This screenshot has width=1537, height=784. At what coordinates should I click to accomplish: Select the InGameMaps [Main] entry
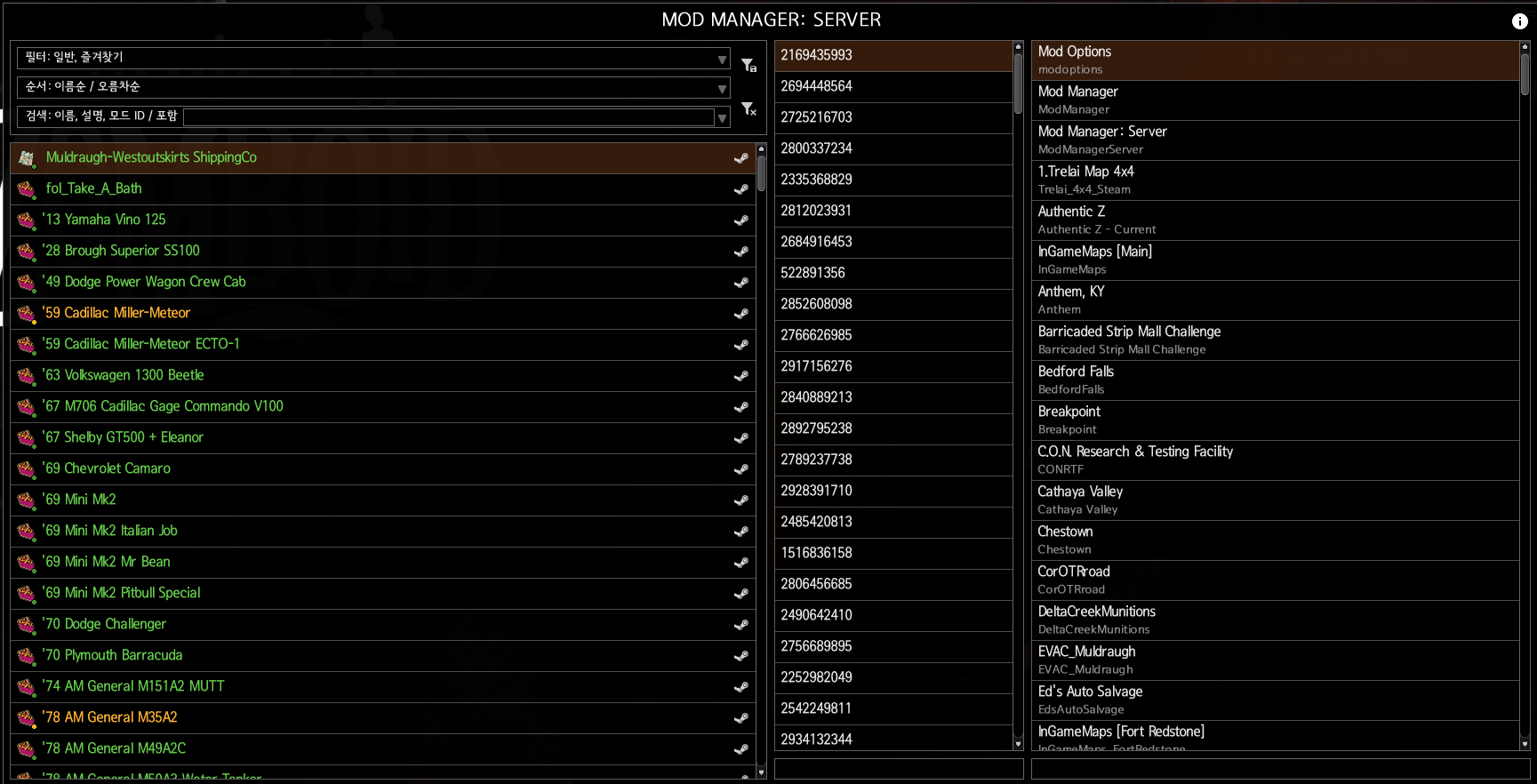(1275, 260)
